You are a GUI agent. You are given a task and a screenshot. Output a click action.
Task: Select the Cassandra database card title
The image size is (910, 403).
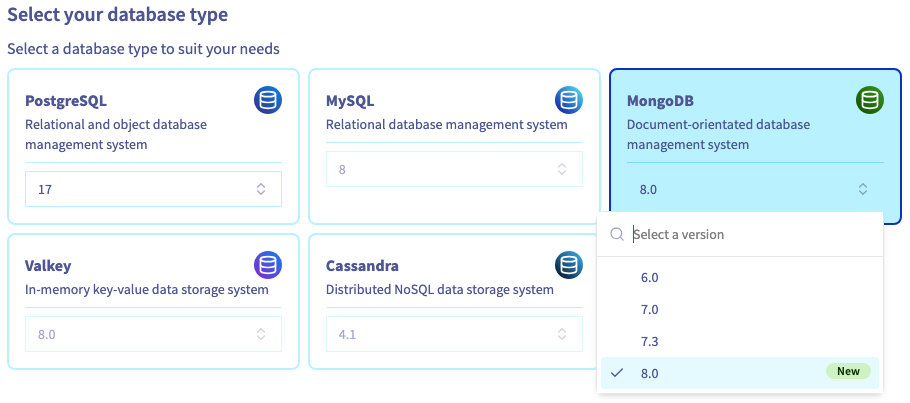click(x=362, y=266)
